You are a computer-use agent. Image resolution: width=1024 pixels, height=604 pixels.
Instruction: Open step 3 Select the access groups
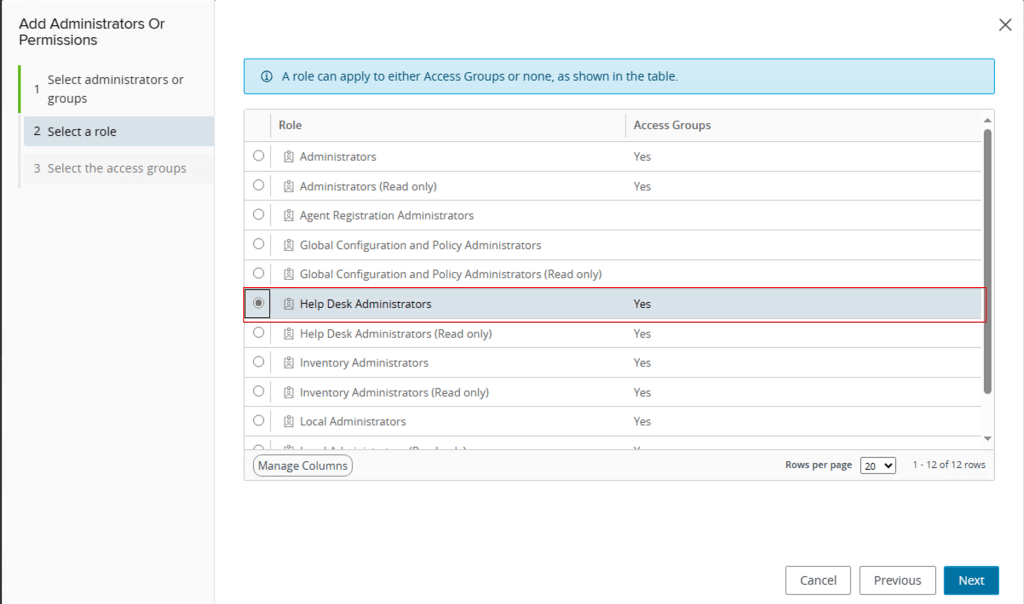tap(116, 168)
